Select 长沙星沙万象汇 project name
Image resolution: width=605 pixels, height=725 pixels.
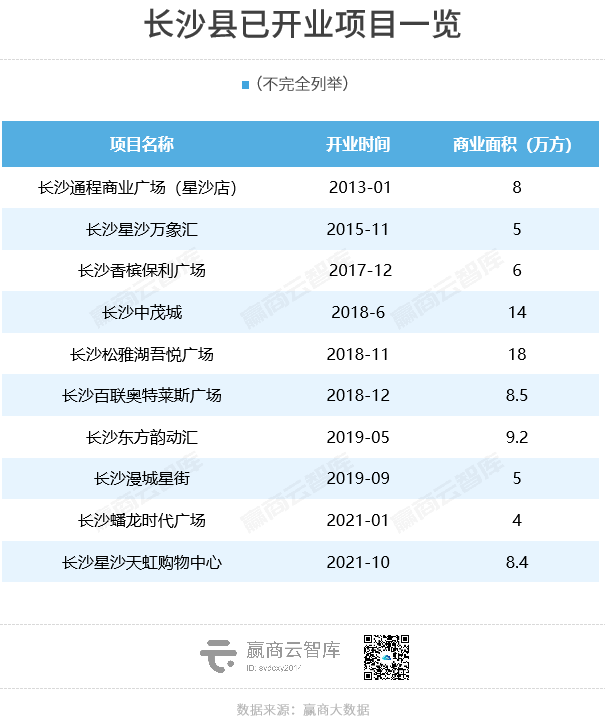coord(142,229)
